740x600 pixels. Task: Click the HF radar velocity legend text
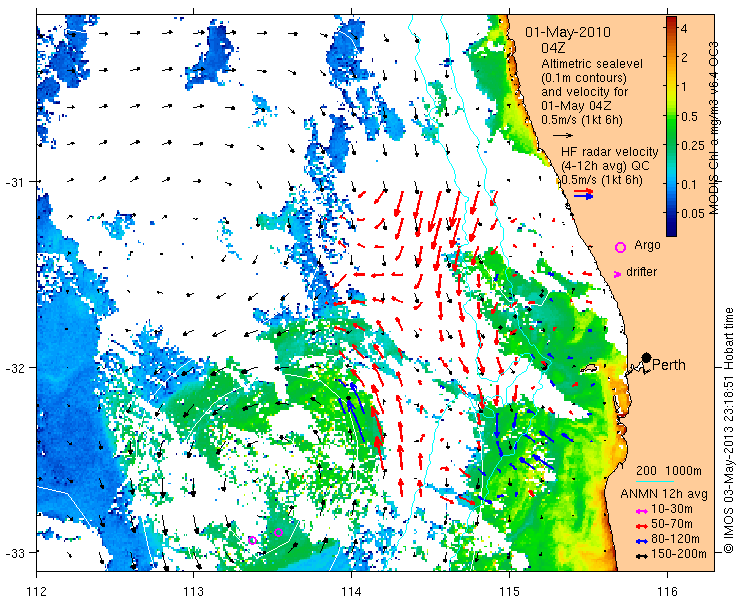tap(609, 152)
